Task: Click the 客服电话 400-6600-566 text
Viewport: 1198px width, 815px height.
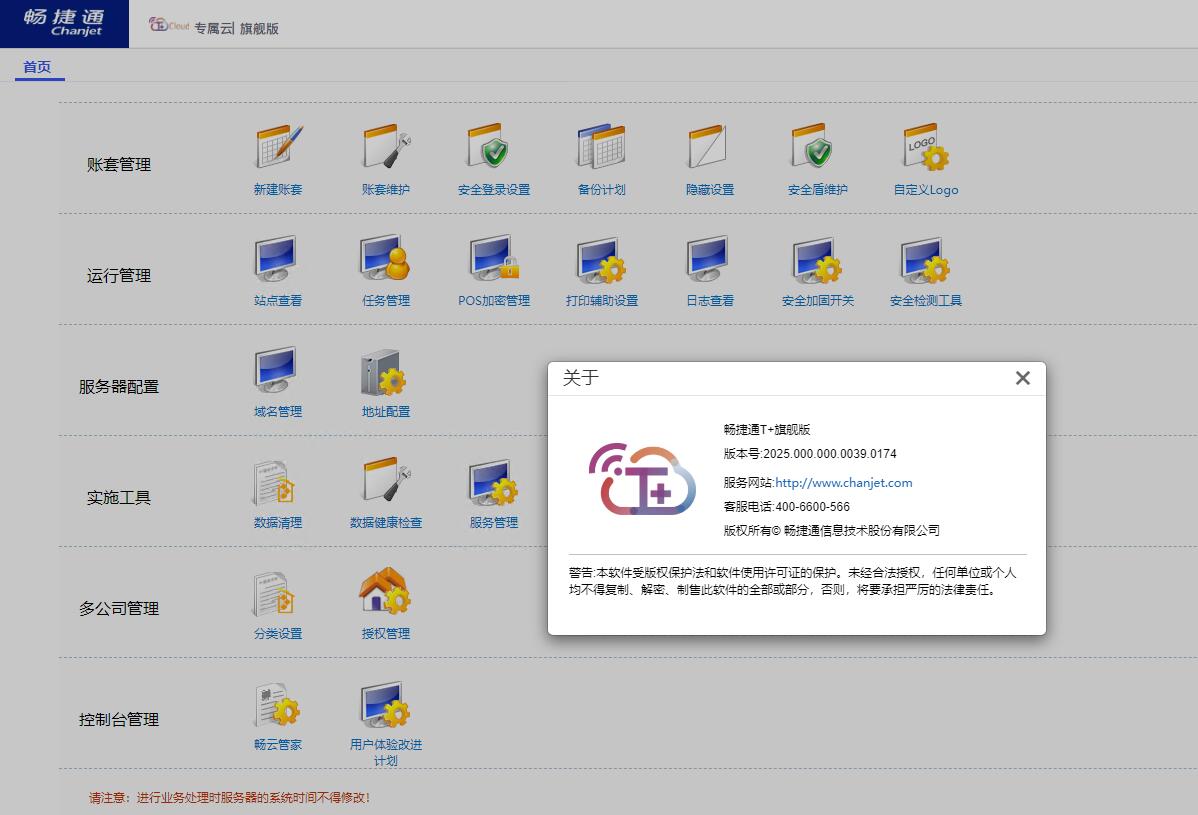Action: 786,506
